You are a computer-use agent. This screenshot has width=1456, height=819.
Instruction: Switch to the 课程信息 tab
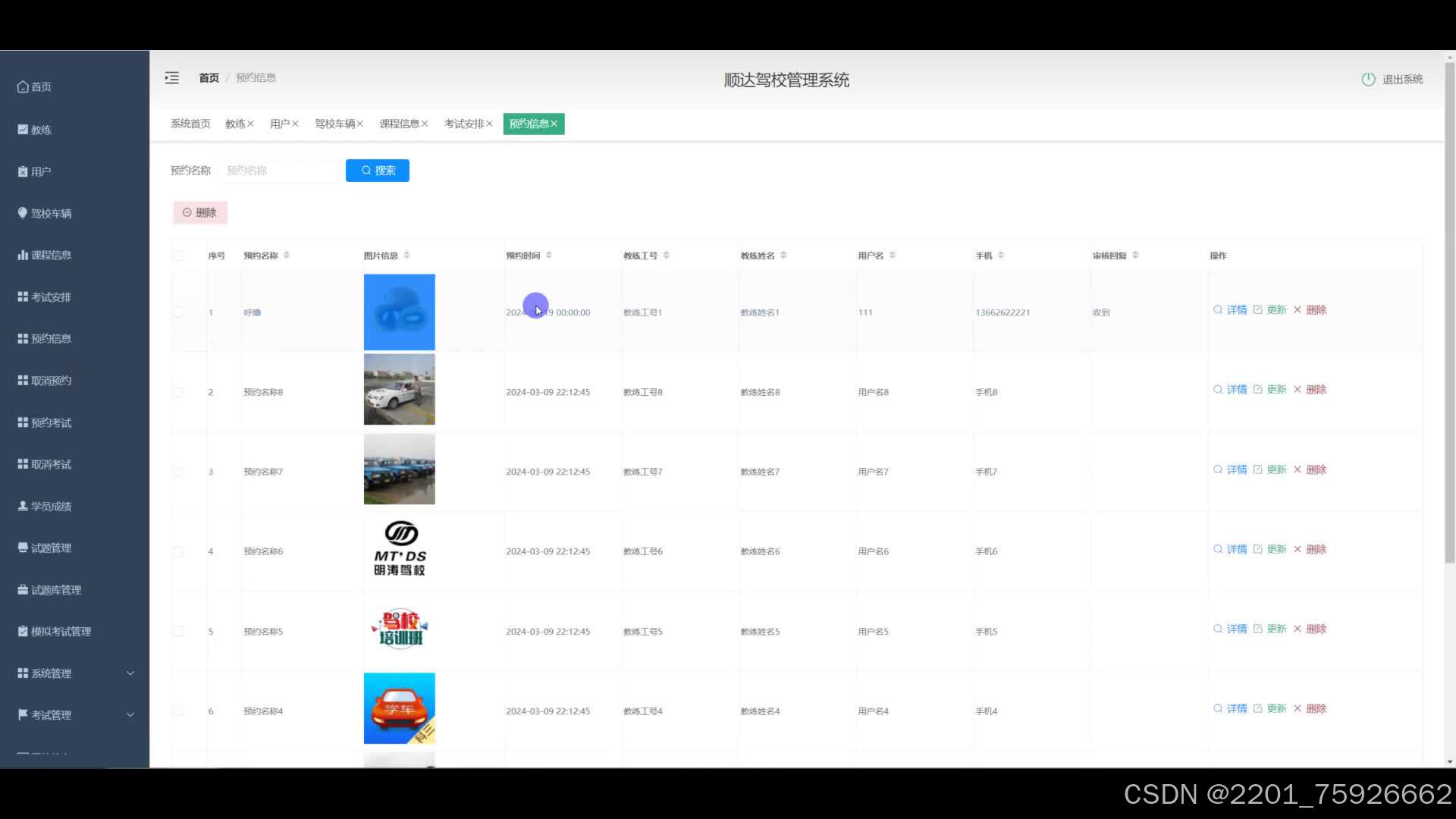(399, 124)
